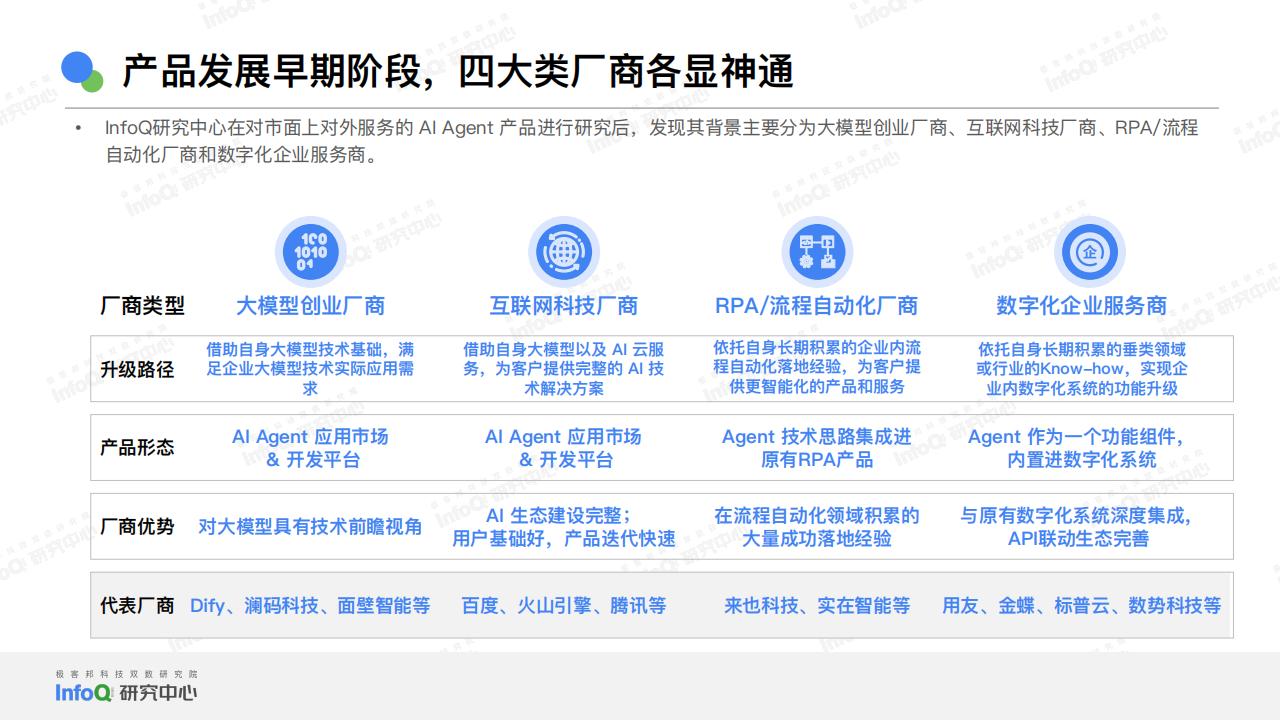1280x720 pixels.
Task: Click the footer text 极客邦科技双数研究院
Action: tap(126, 674)
